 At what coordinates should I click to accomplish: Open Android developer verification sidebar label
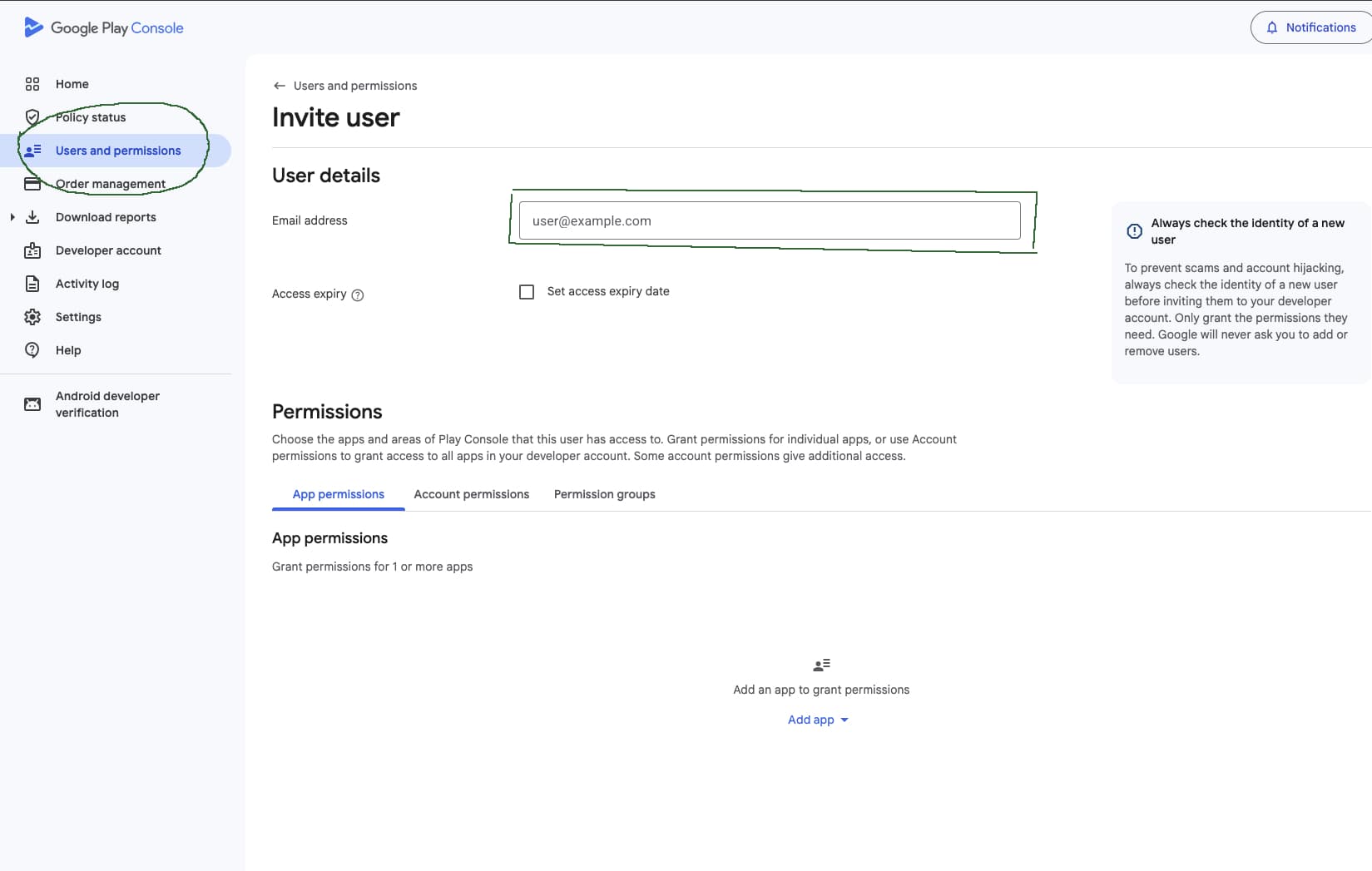point(107,404)
